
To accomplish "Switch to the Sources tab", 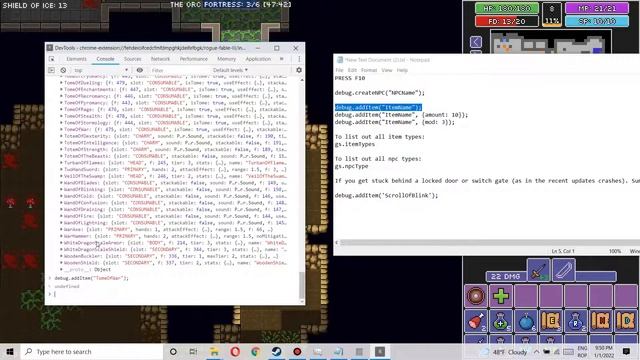I will [x=133, y=59].
